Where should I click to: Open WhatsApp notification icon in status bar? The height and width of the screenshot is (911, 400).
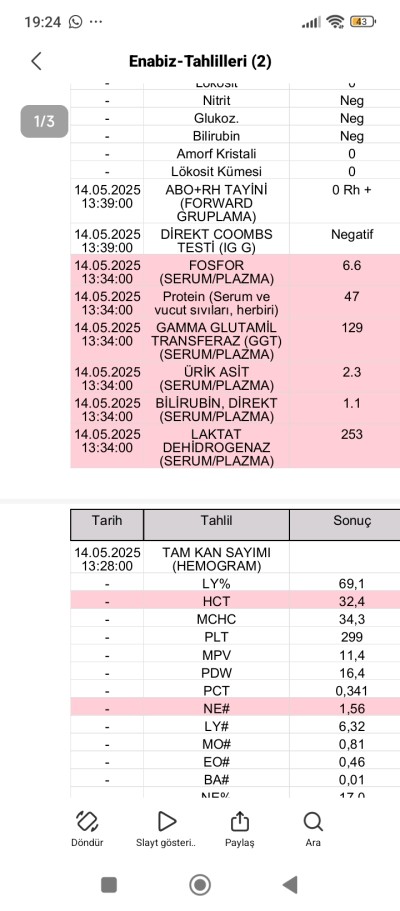(x=76, y=22)
